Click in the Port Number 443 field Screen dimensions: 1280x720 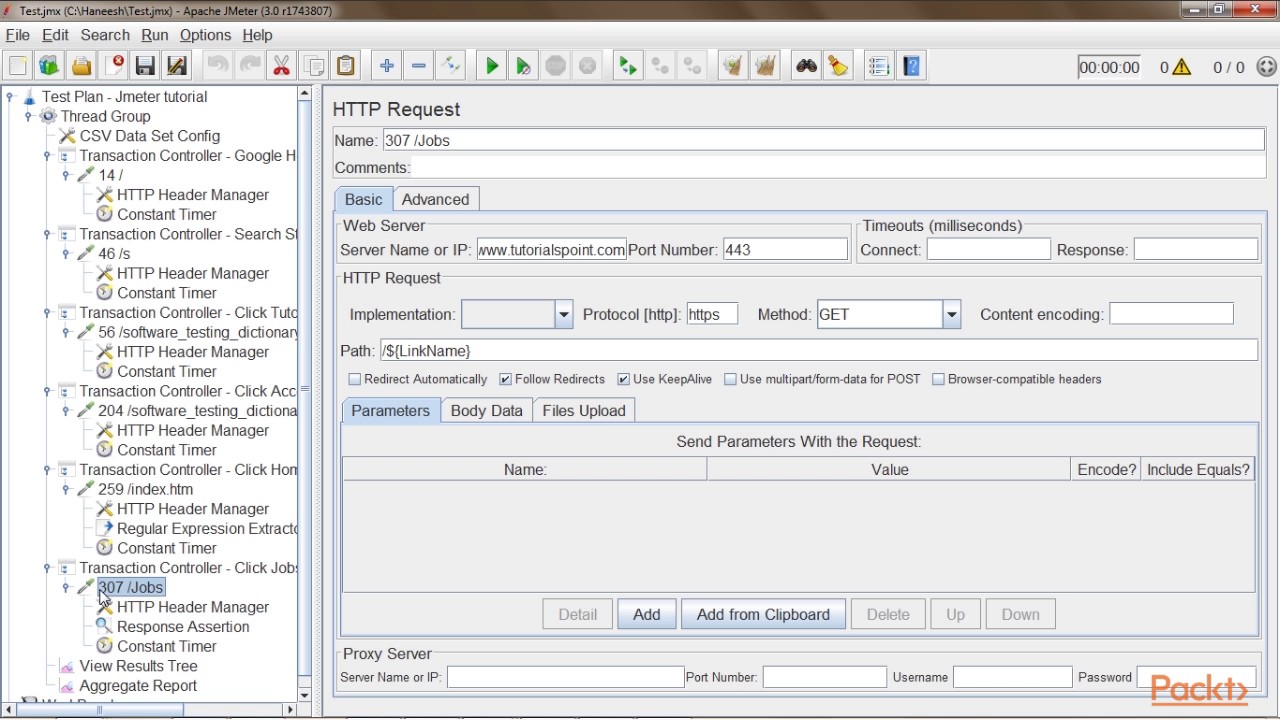click(x=785, y=250)
